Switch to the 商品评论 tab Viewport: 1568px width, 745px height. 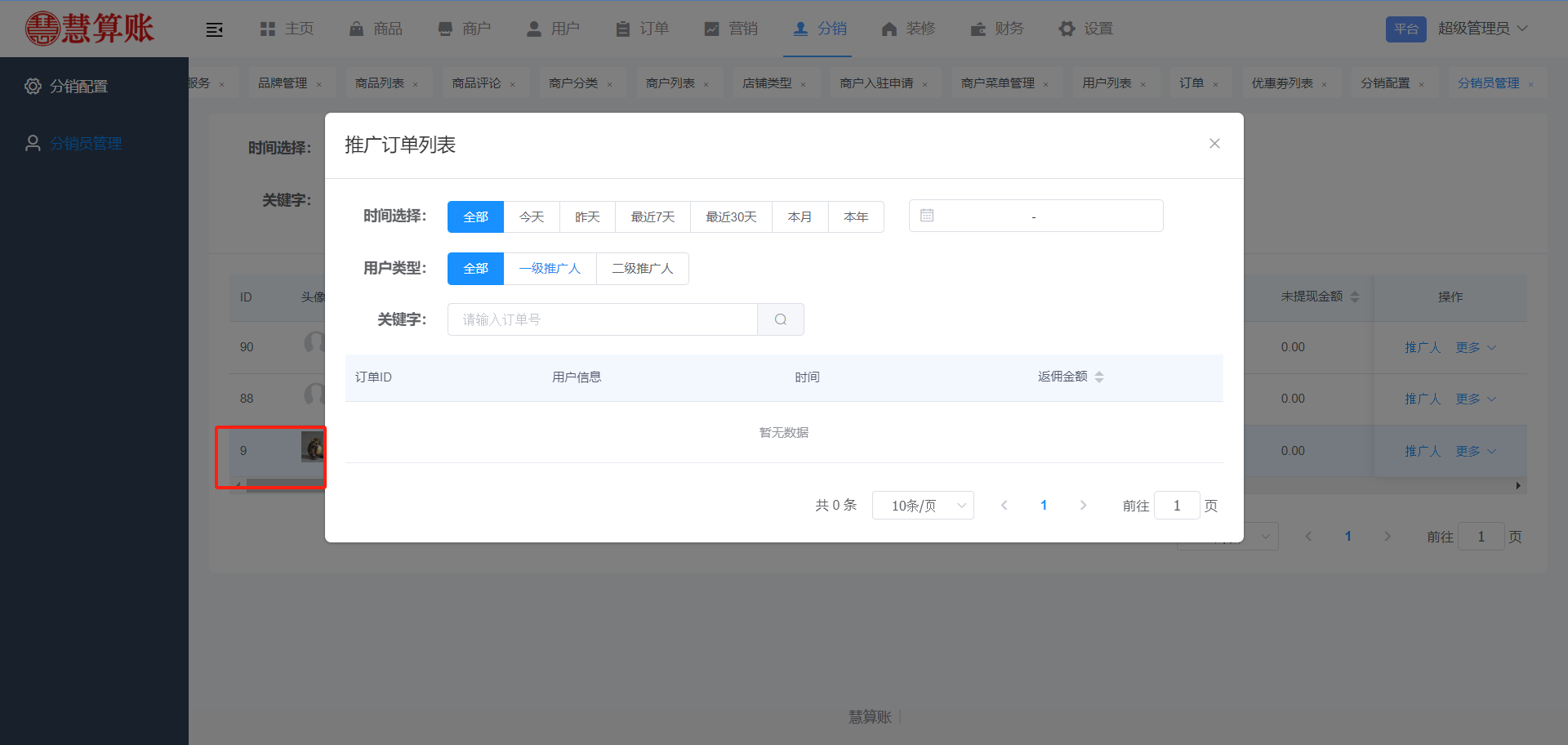476,83
